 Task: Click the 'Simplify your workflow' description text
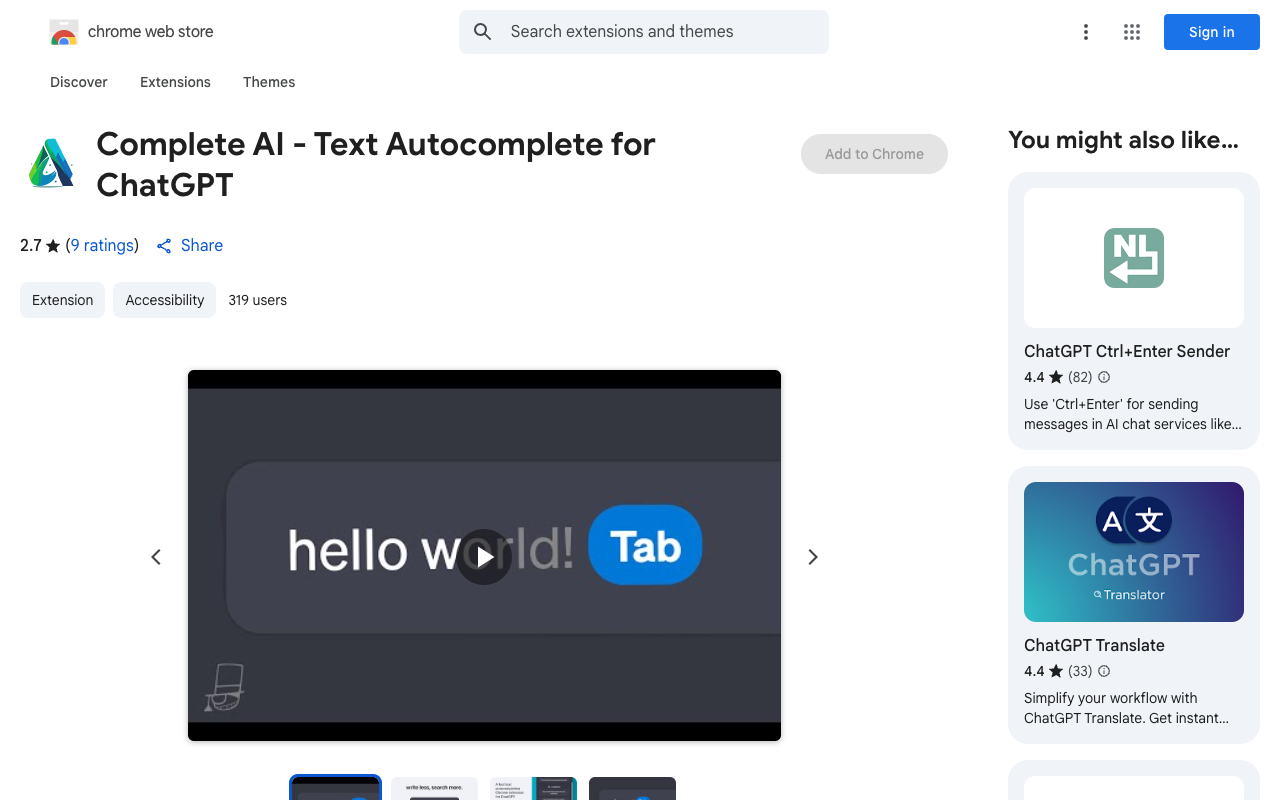click(1127, 708)
